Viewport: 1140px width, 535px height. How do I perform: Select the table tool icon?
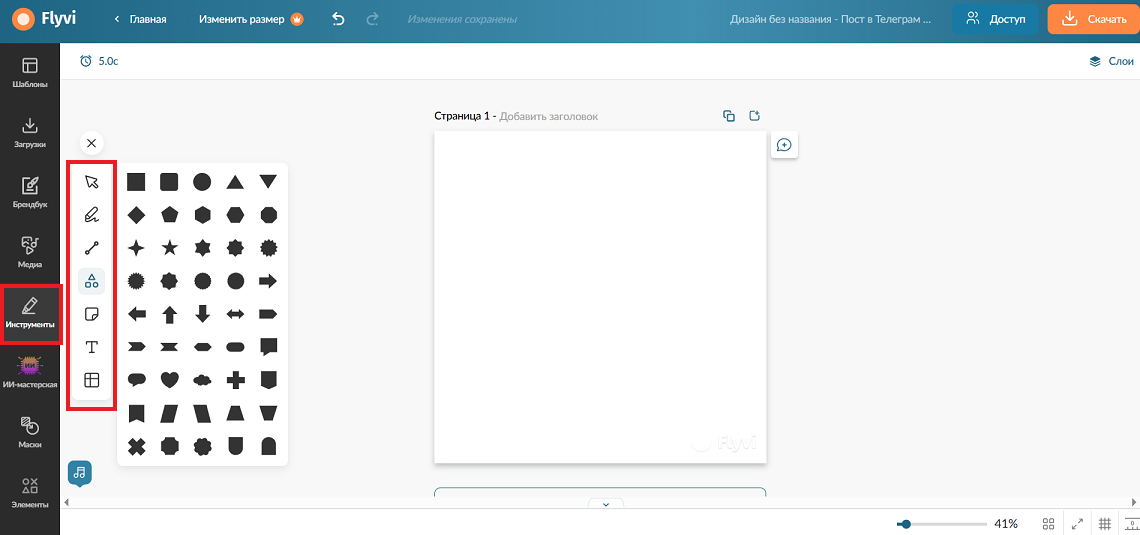pos(92,380)
